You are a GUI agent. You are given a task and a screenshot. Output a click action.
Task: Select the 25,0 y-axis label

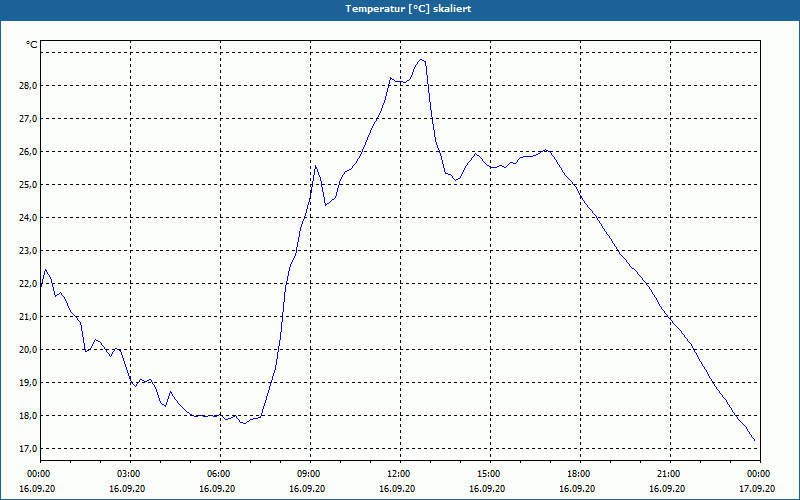(x=28, y=185)
